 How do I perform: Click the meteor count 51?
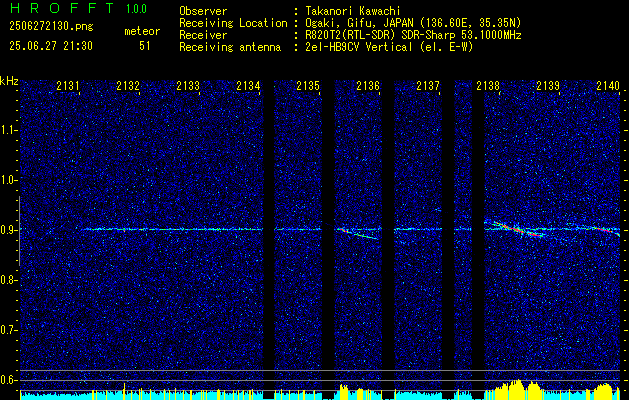click(x=145, y=46)
